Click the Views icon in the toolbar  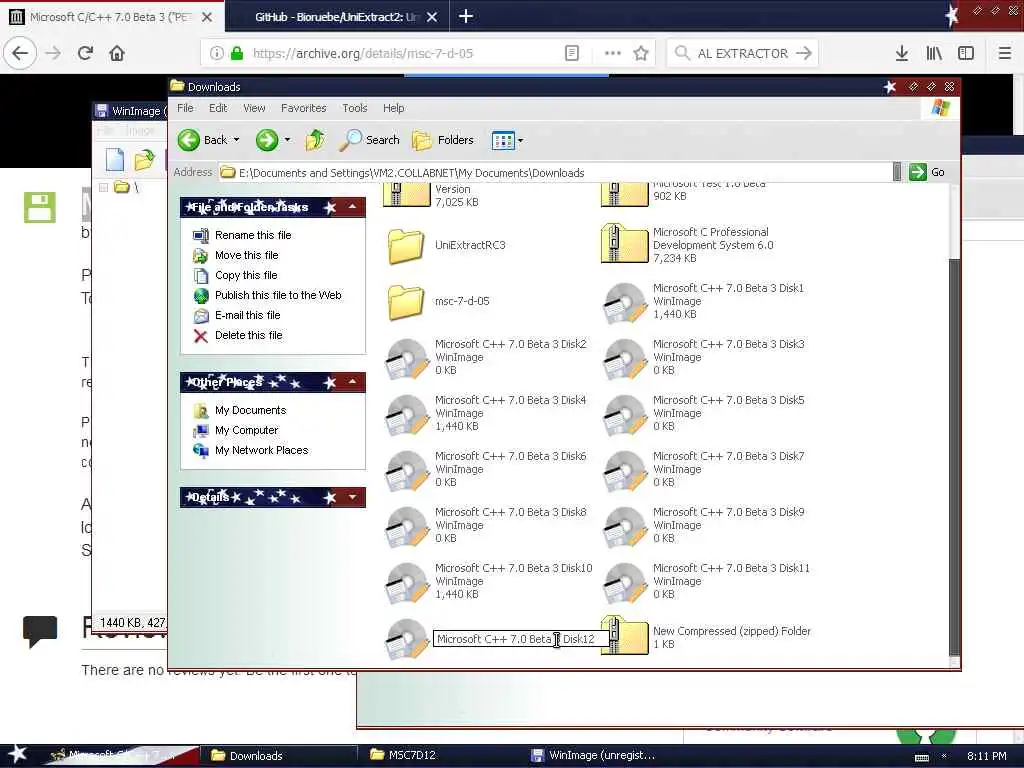pyautogui.click(x=503, y=140)
